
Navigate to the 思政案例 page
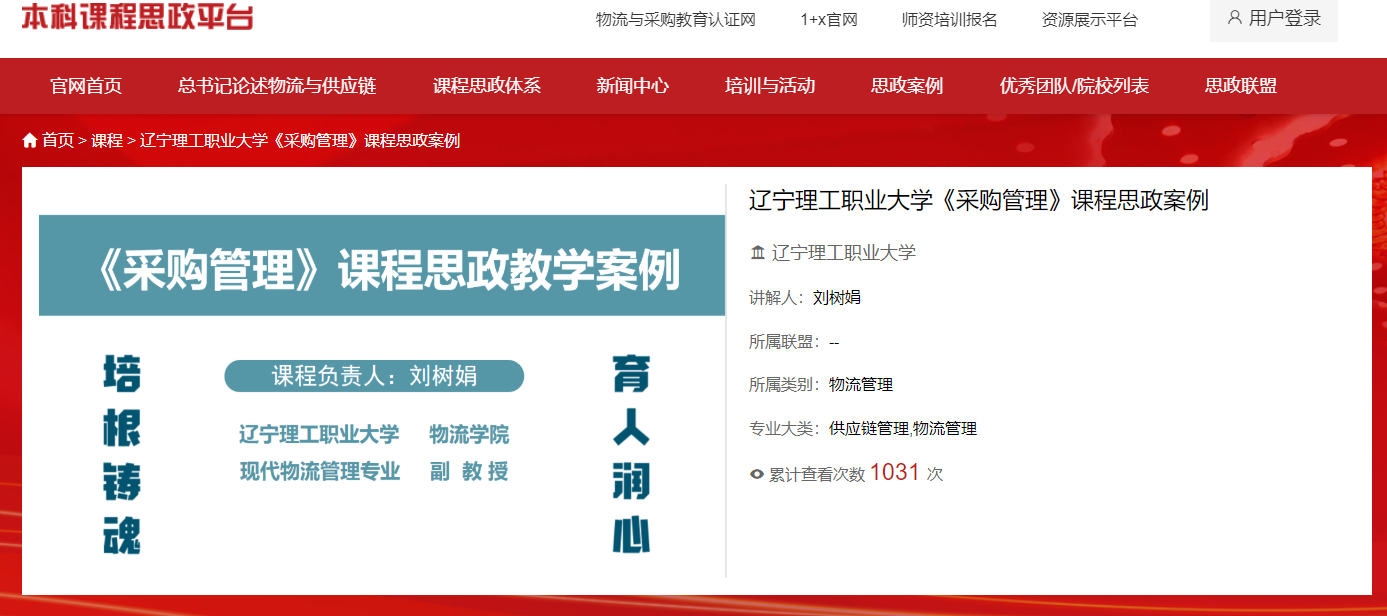click(x=907, y=86)
